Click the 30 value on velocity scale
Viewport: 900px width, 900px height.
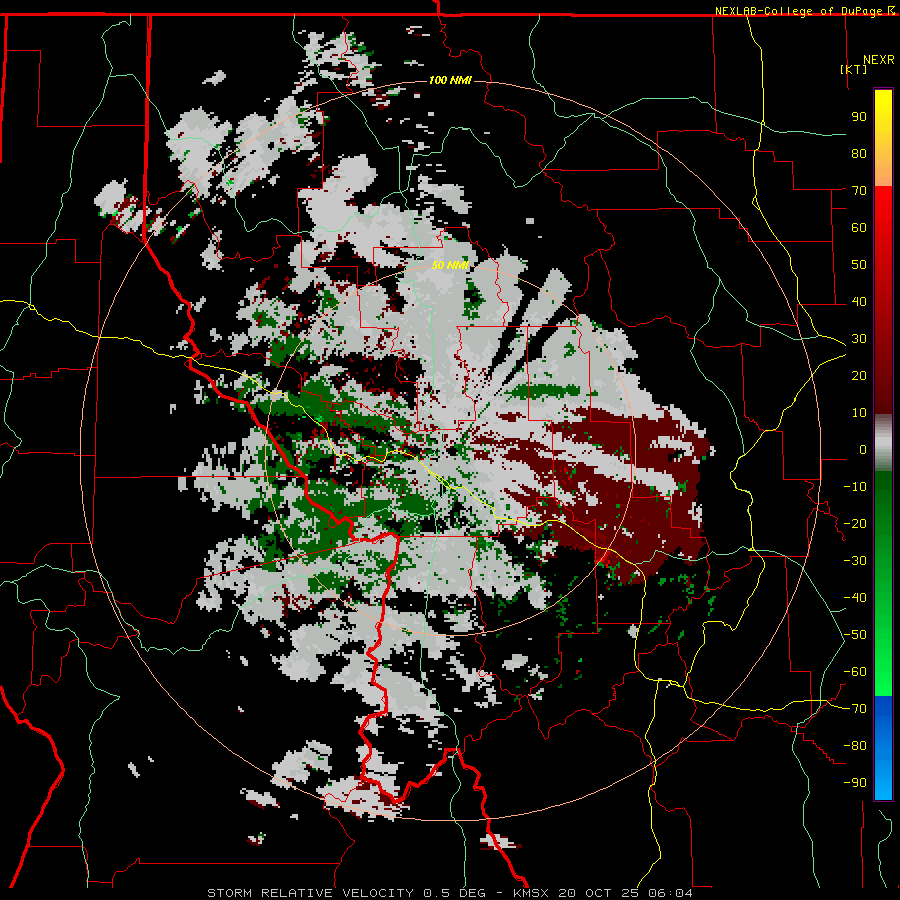[x=859, y=339]
